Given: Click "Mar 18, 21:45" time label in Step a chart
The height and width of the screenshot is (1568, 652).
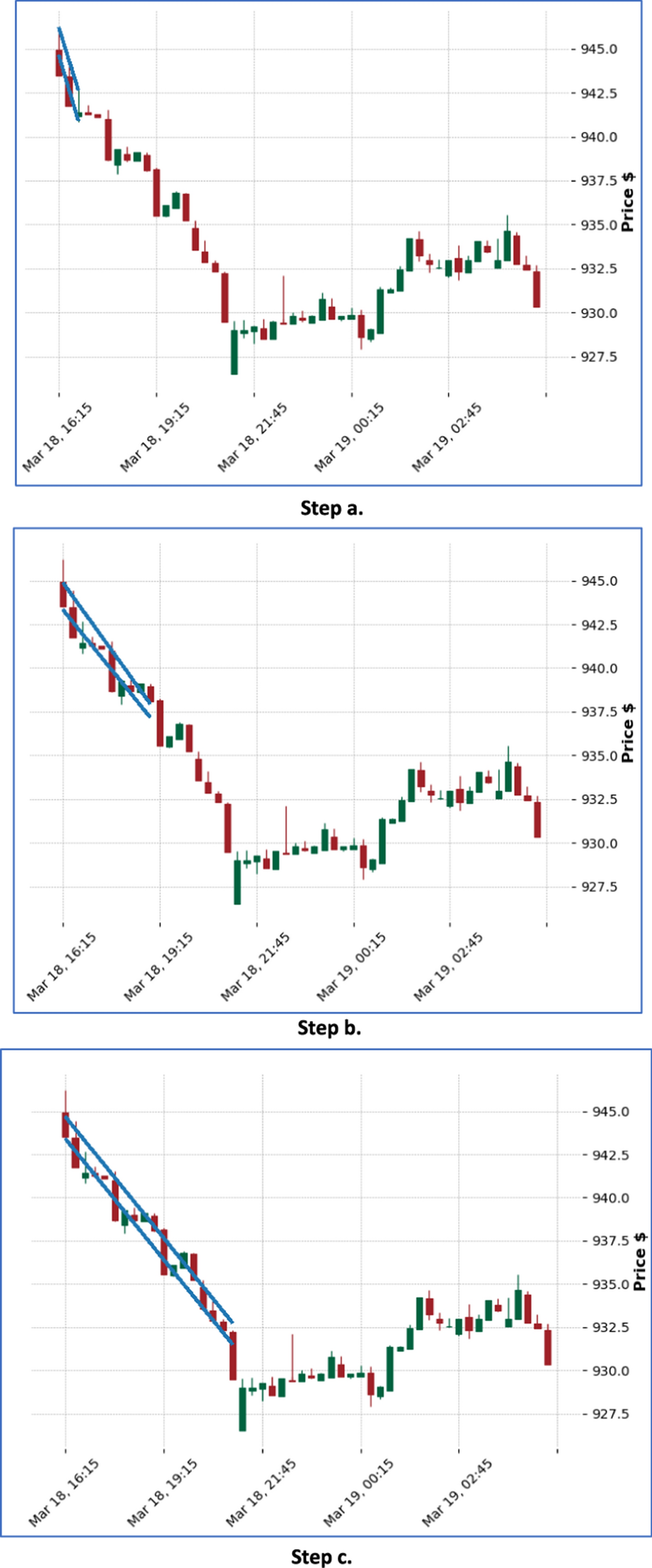Looking at the screenshot, I should click(252, 436).
